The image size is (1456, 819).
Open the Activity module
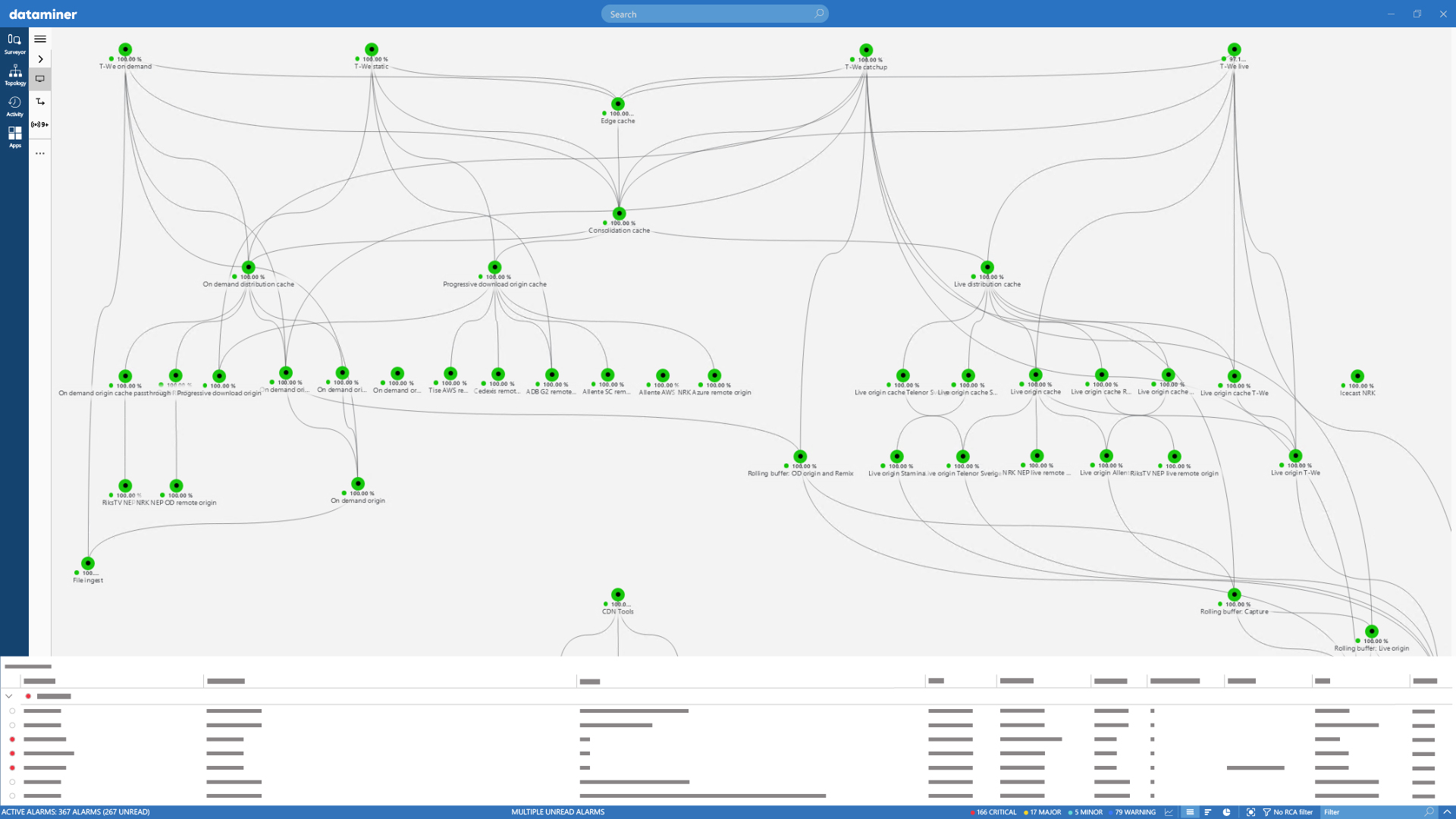14,105
